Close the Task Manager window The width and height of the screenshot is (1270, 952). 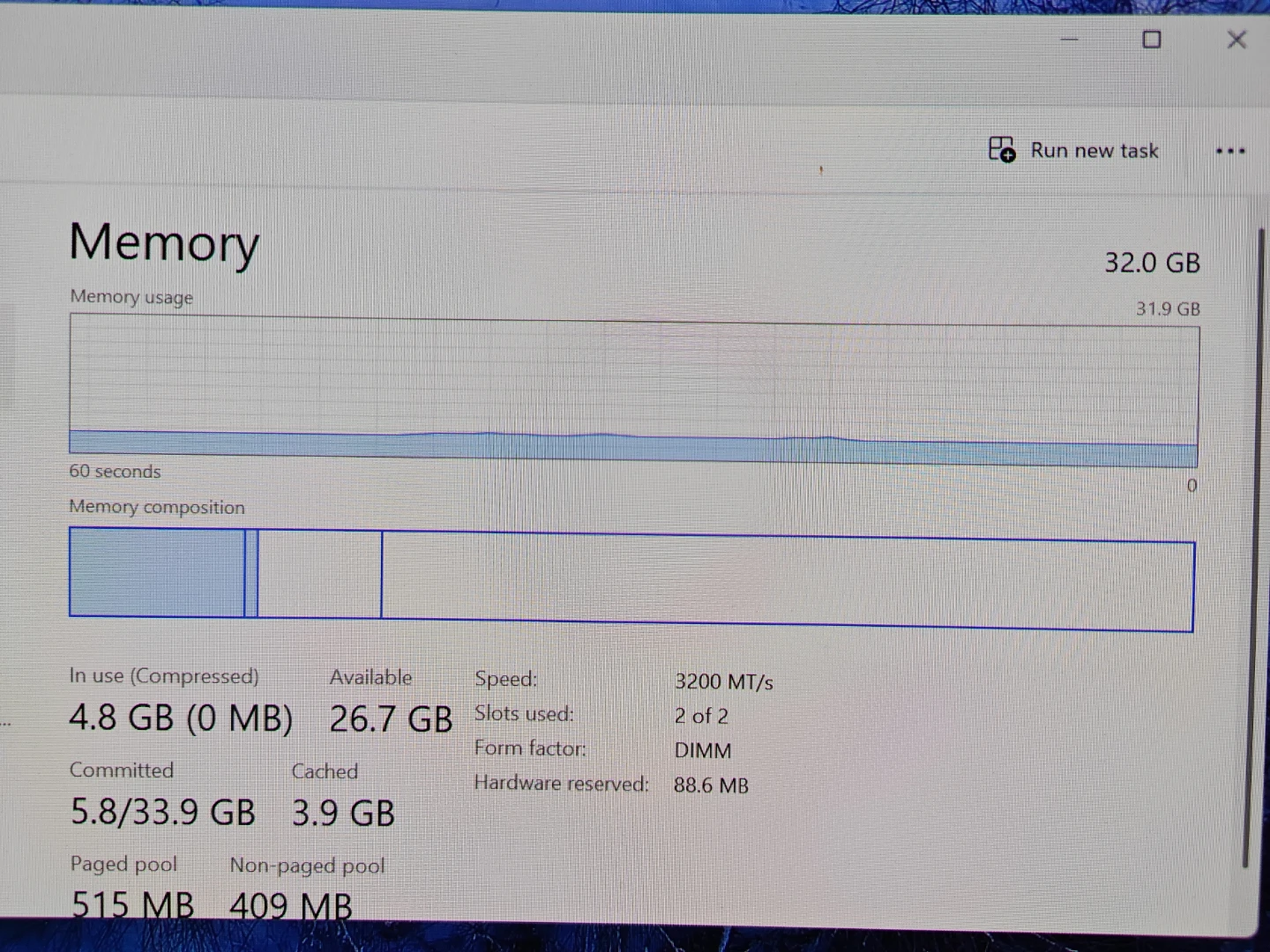tap(1236, 40)
